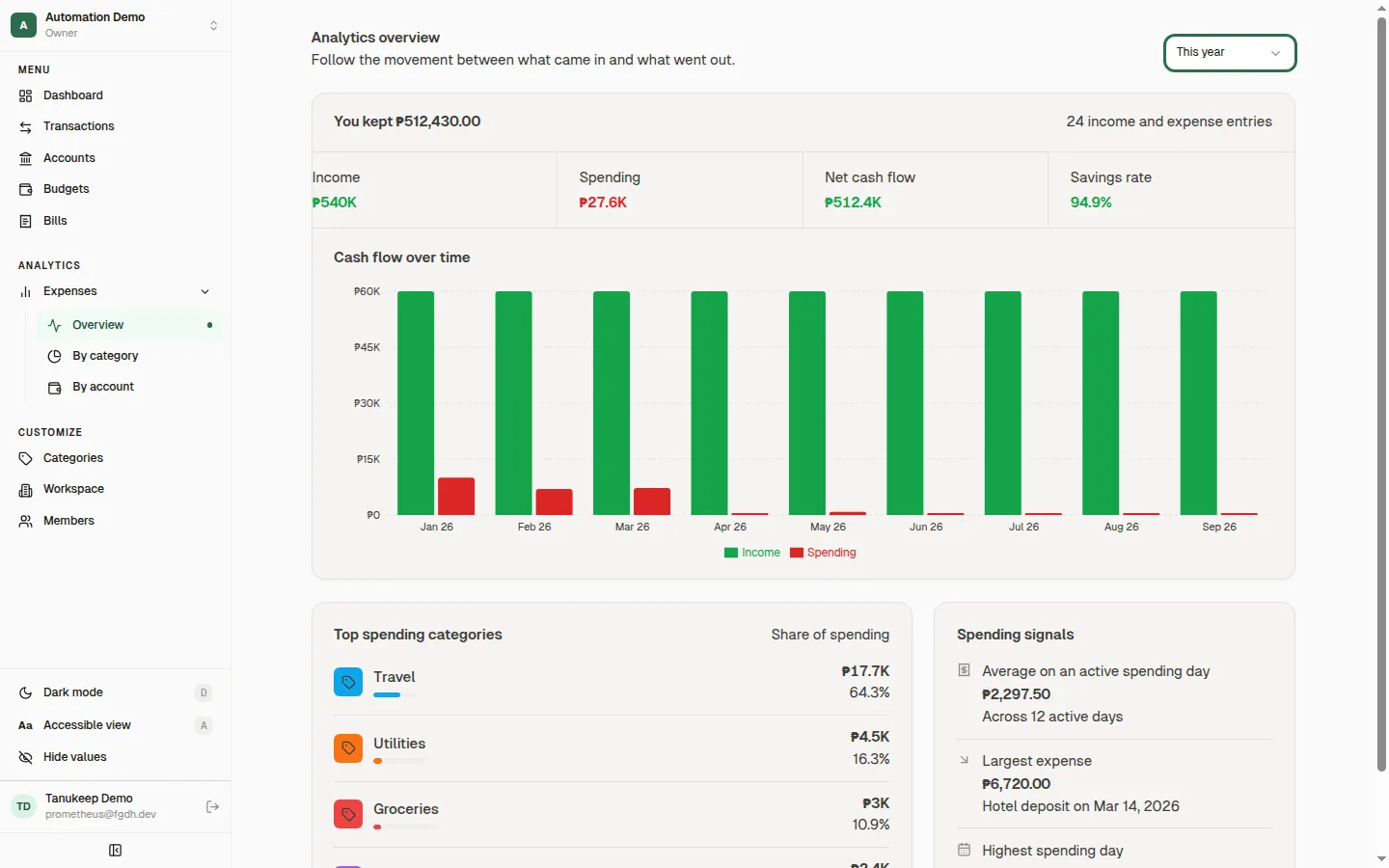Click the Travel spending row label
The image size is (1389, 868).
pyautogui.click(x=395, y=677)
